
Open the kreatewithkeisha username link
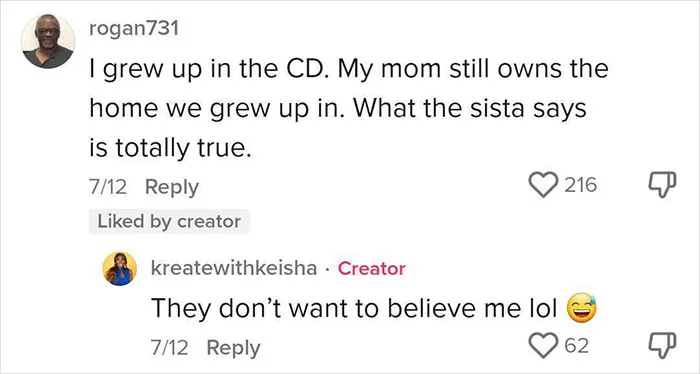click(x=234, y=268)
